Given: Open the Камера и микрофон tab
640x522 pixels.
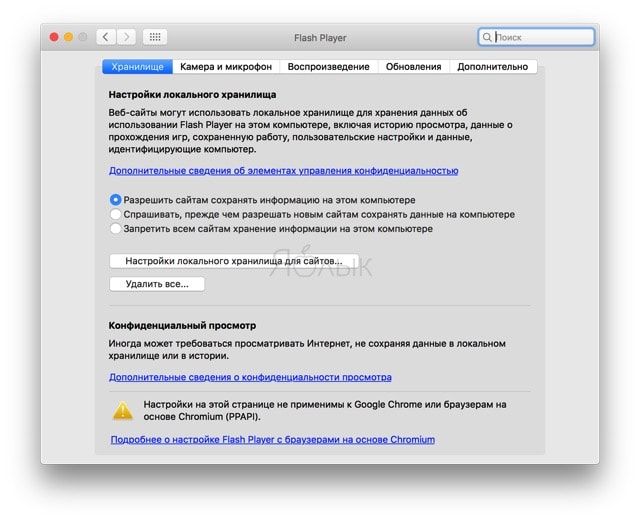Looking at the screenshot, I should (226, 67).
